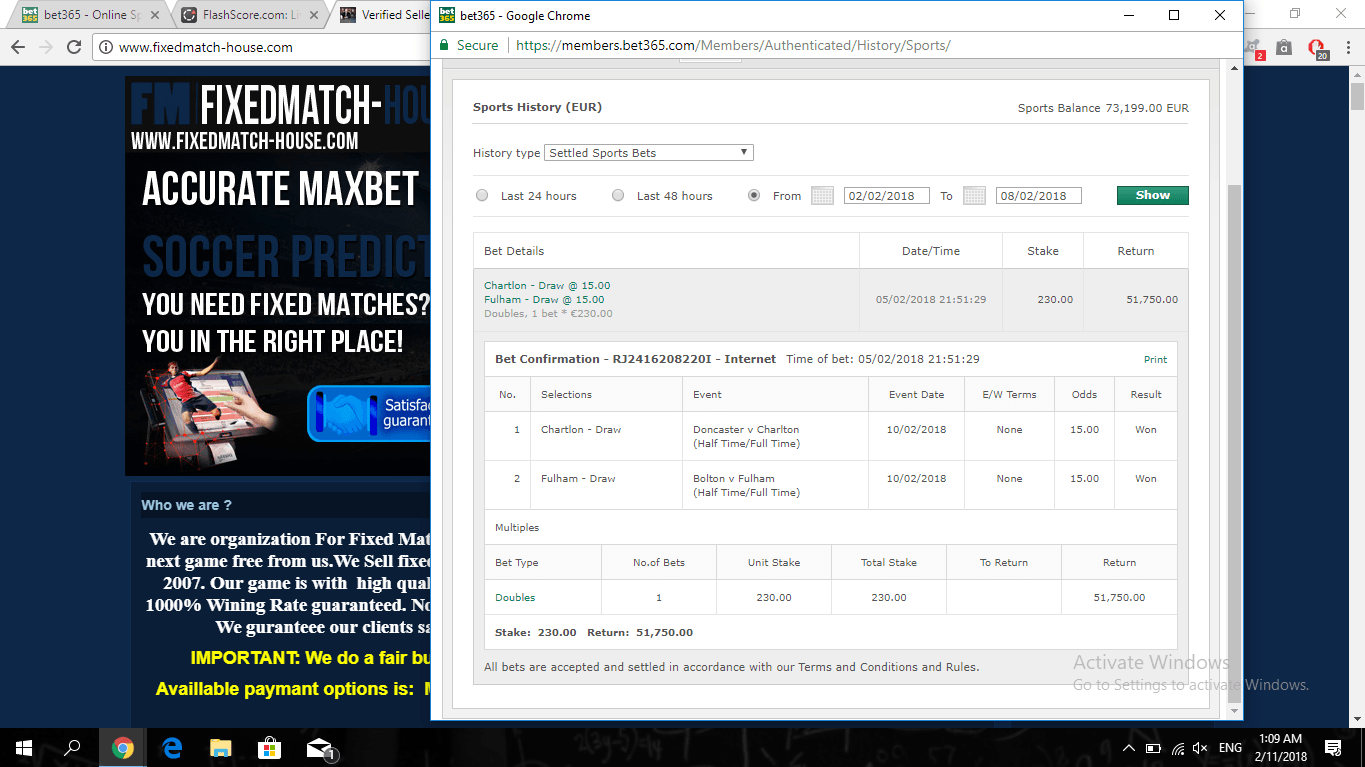
Task: Switch to the bet365 - Online Sports tab
Action: pyautogui.click(x=88, y=15)
